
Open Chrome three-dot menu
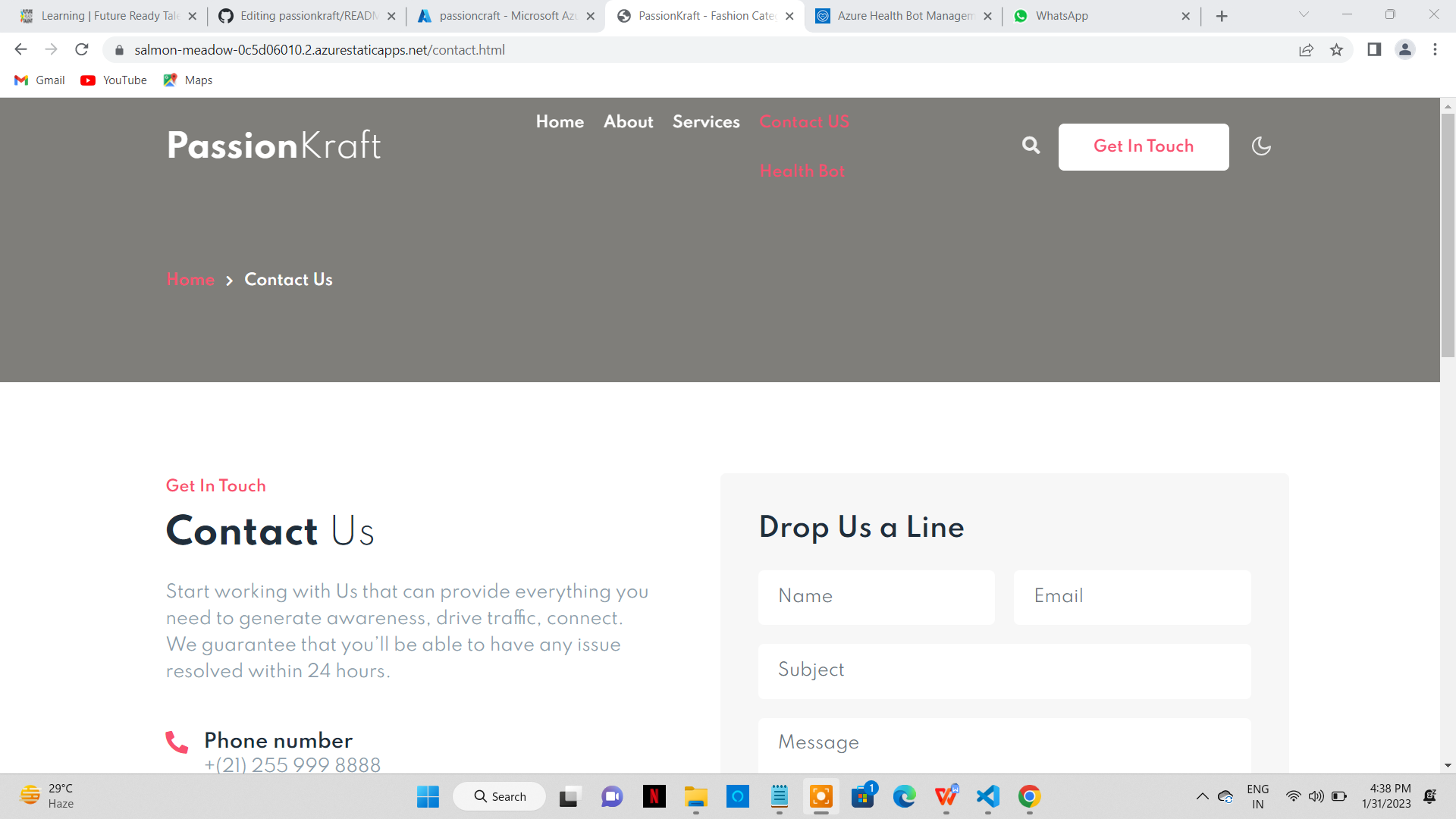(x=1435, y=50)
